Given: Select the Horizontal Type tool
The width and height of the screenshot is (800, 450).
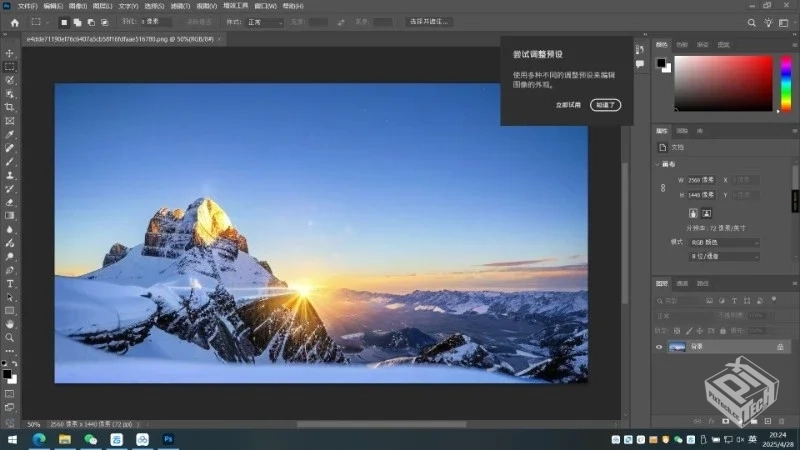Looking at the screenshot, I should pyautogui.click(x=10, y=283).
